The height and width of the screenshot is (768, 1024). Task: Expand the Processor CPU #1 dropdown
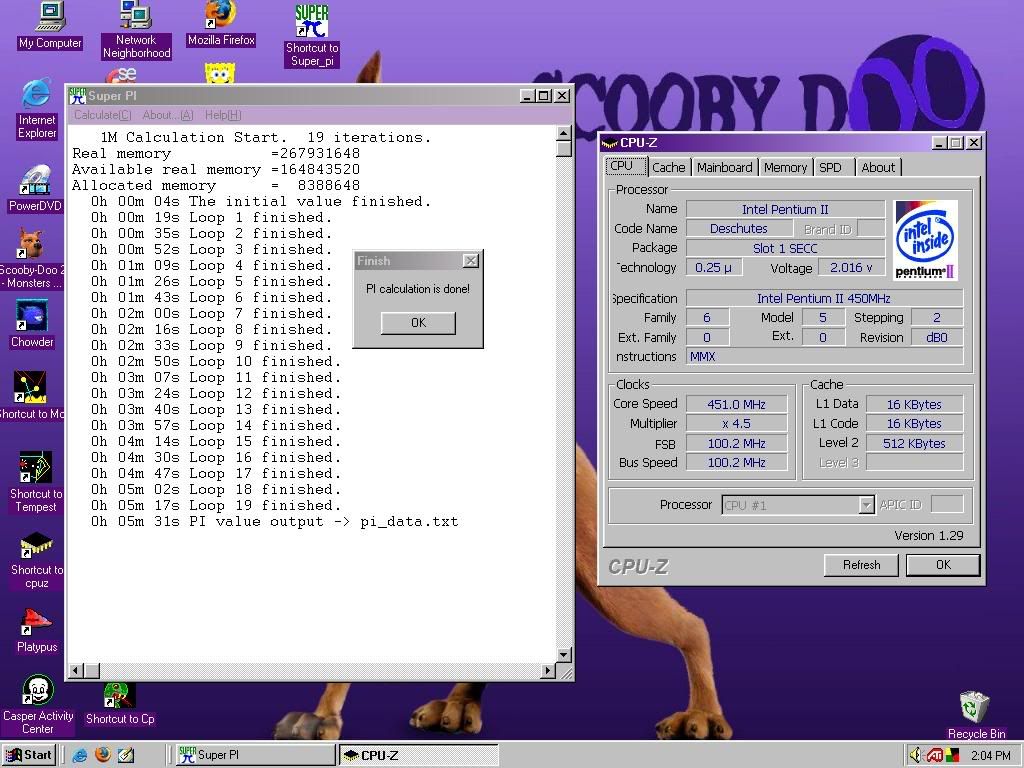866,505
